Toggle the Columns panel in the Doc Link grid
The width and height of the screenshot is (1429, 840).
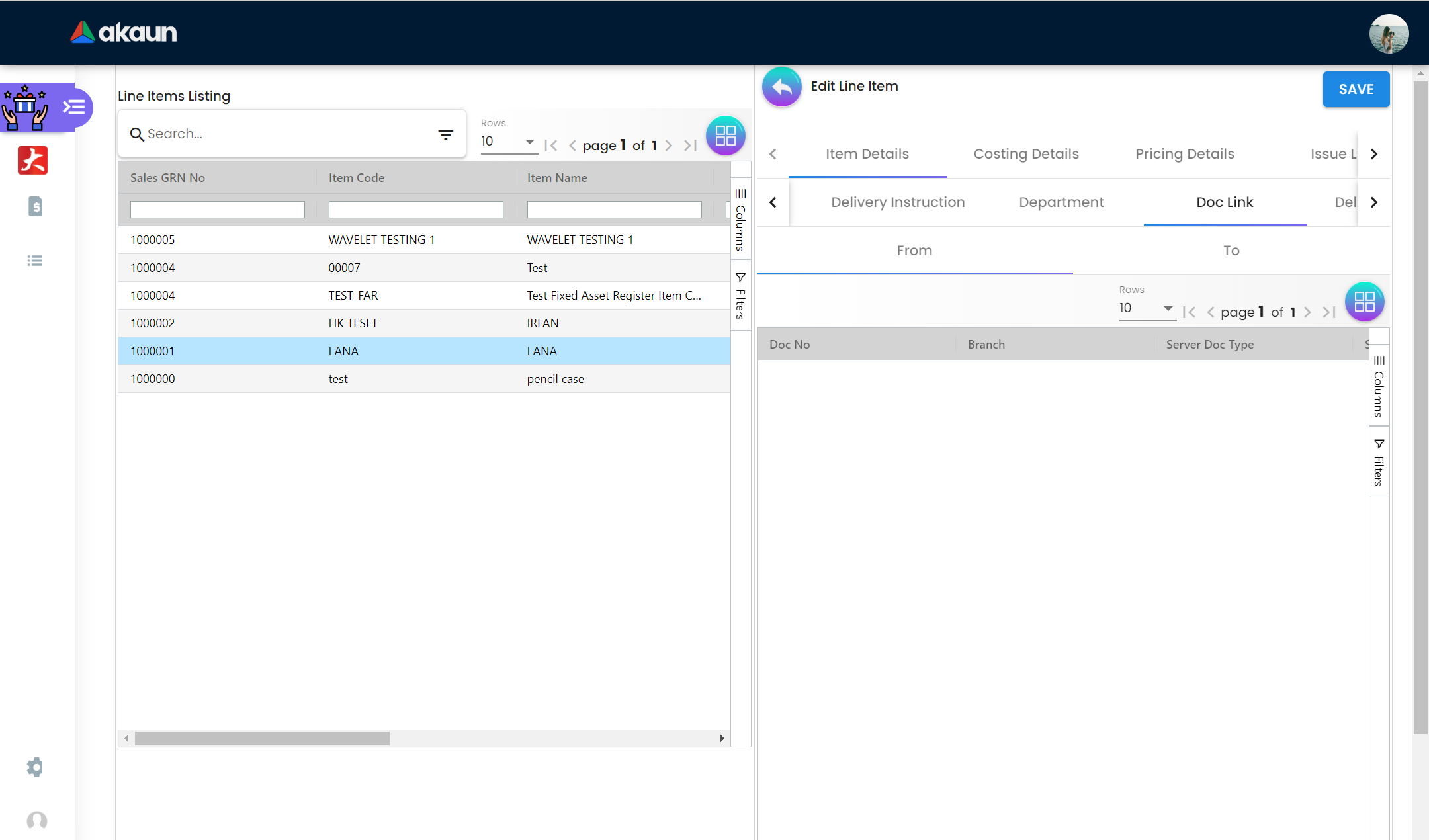click(1379, 386)
